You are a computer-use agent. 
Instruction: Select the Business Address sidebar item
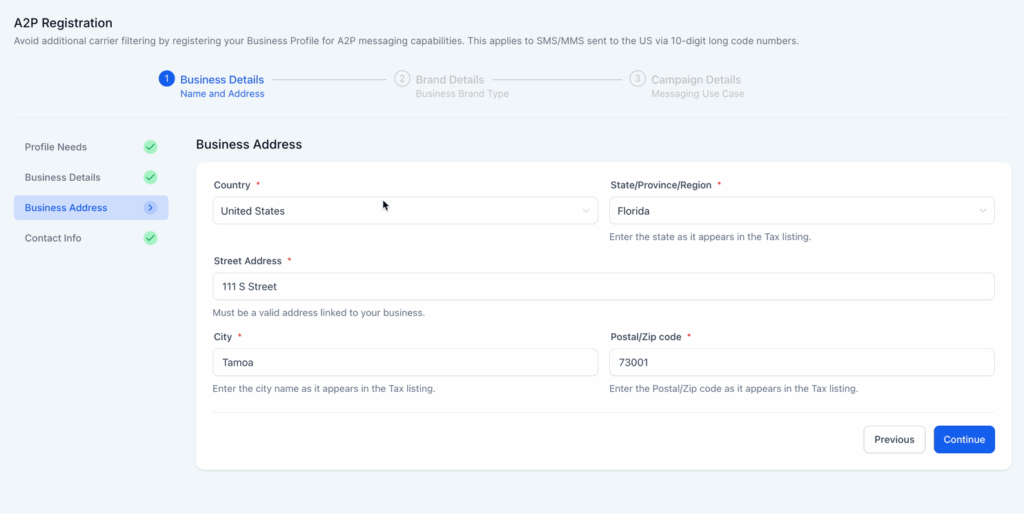click(91, 208)
